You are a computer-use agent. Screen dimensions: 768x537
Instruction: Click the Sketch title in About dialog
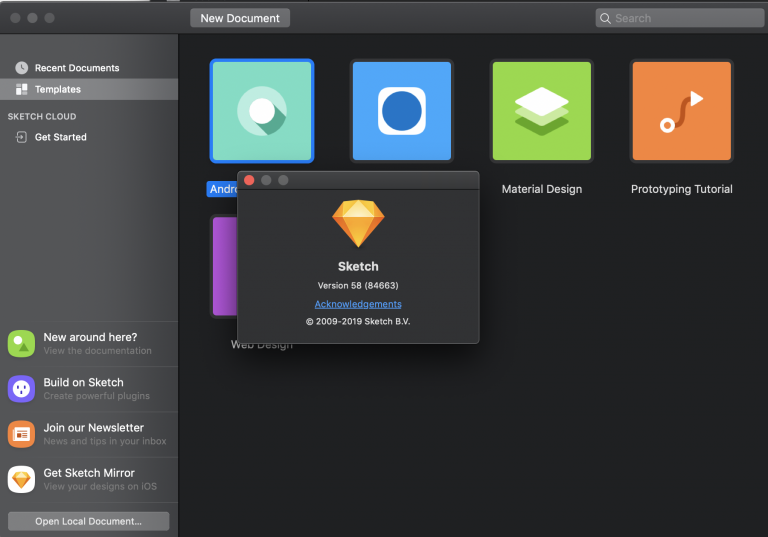(x=358, y=267)
